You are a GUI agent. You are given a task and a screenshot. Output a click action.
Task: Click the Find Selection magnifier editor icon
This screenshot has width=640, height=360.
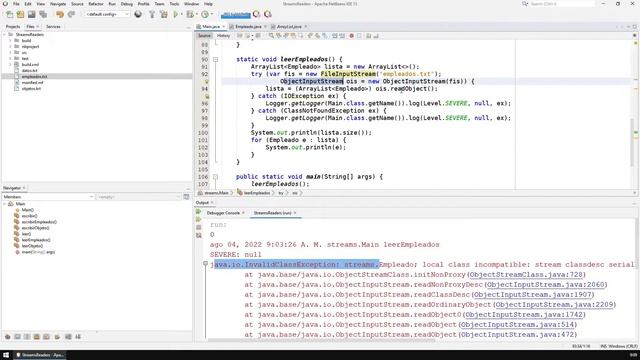(x=271, y=36)
